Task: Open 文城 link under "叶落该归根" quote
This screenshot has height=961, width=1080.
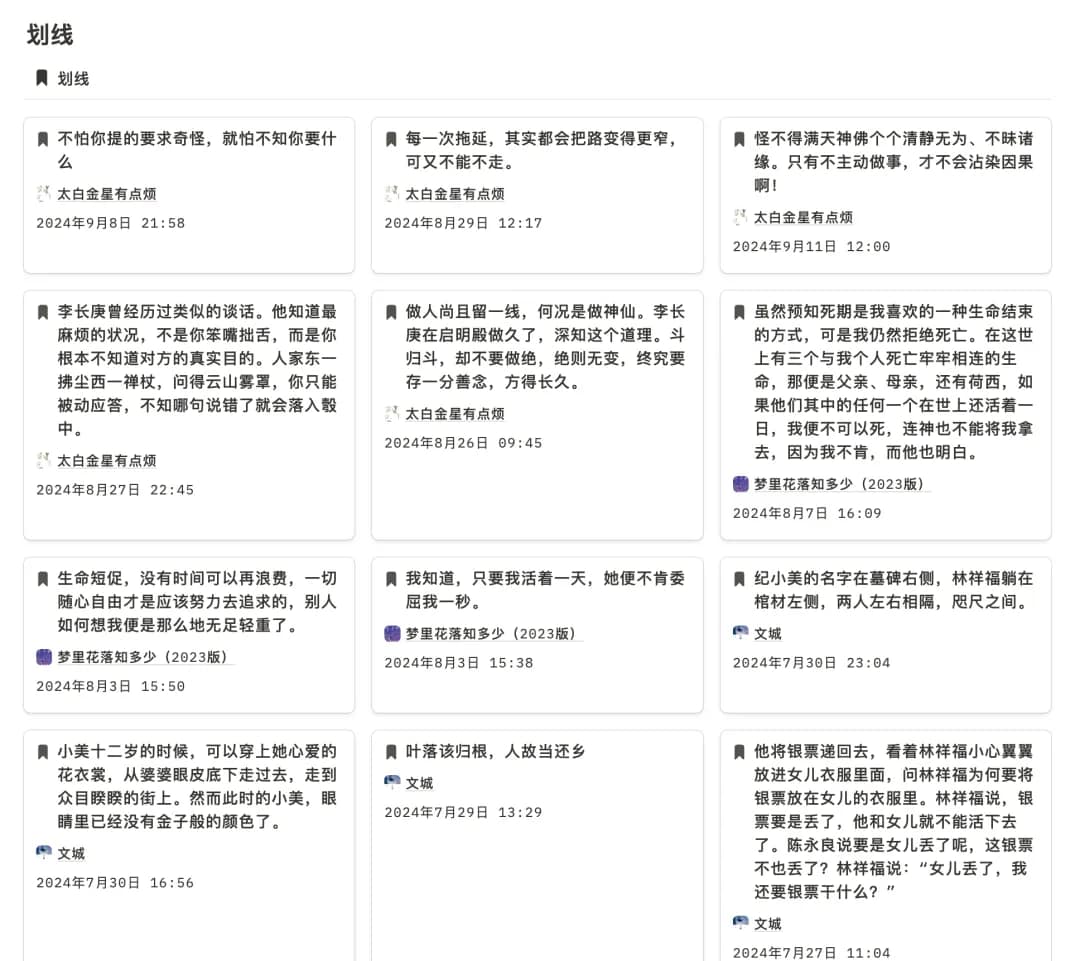Action: (419, 783)
